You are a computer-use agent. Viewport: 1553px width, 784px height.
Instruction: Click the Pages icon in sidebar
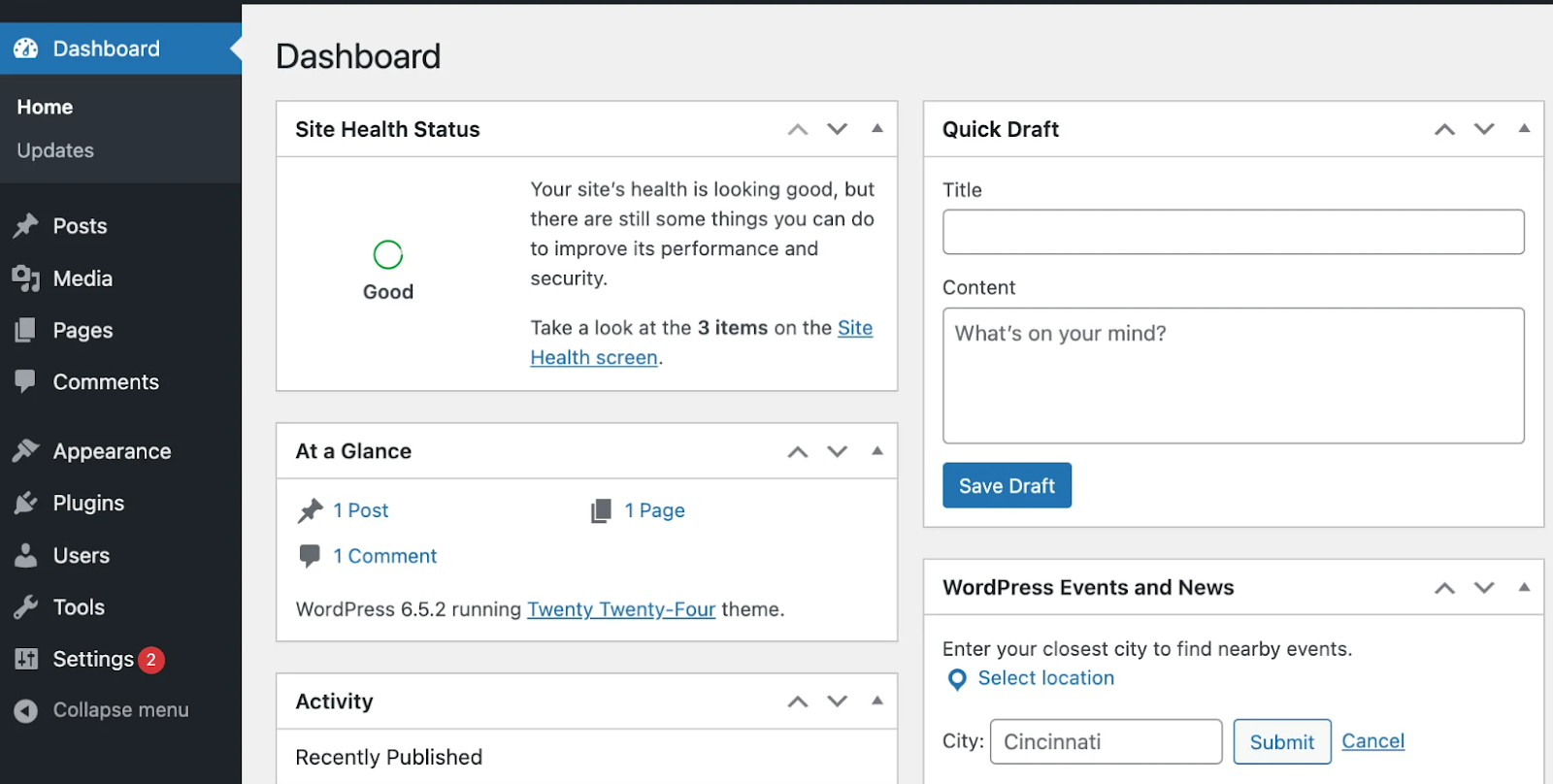click(26, 331)
